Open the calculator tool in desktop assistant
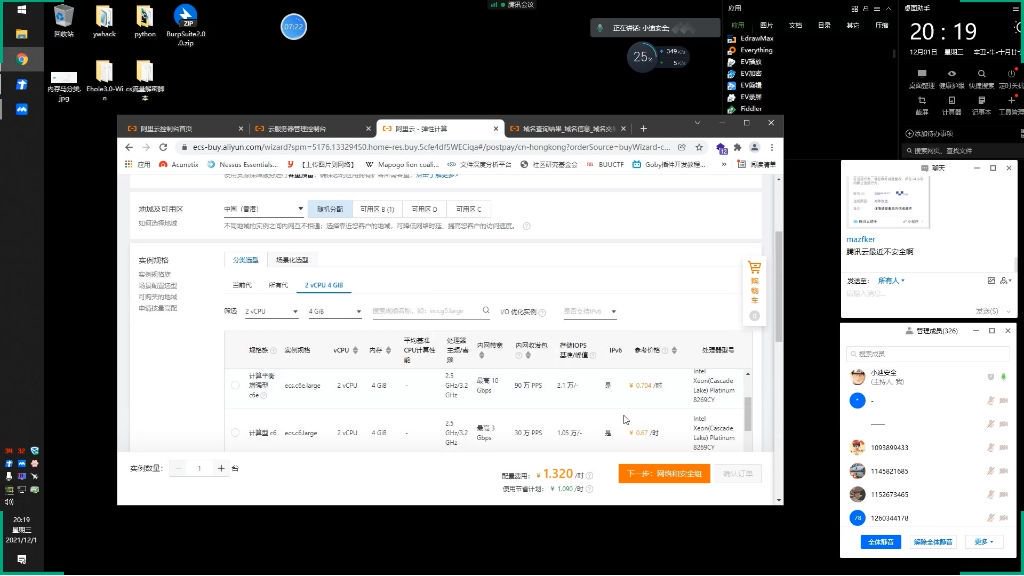 952,104
